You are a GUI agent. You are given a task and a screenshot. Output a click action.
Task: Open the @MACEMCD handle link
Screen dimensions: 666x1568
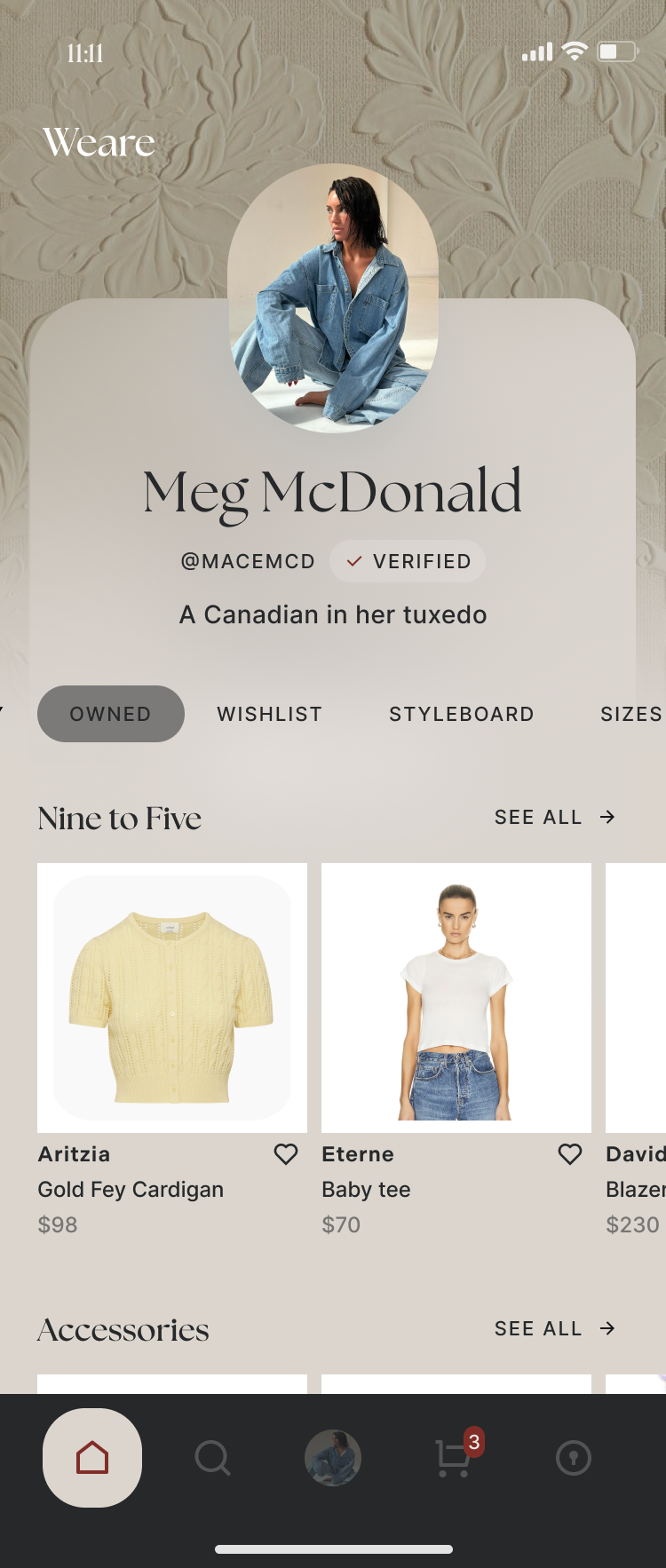pos(248,561)
